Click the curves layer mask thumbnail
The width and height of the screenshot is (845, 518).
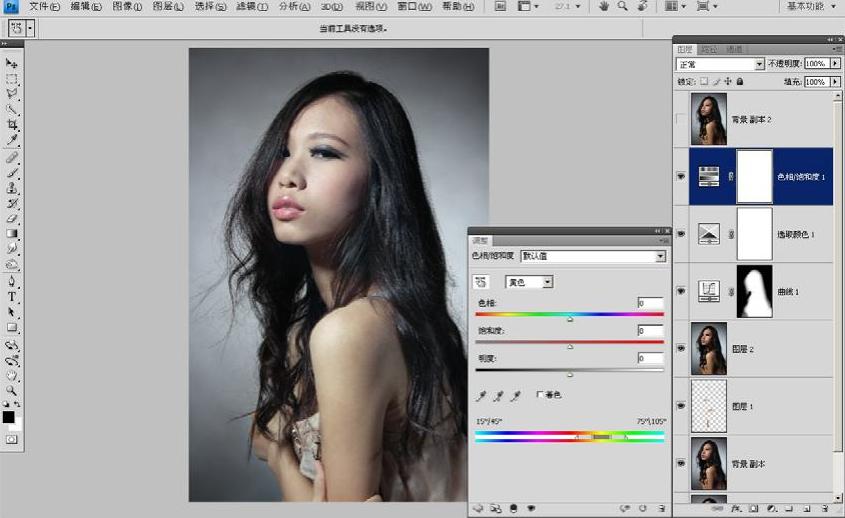point(754,292)
